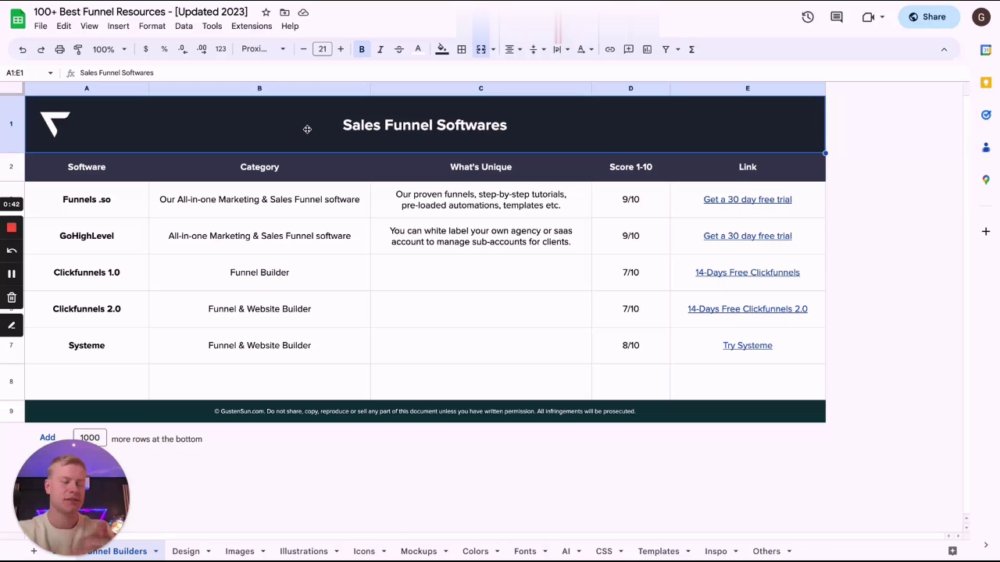Open the text color picker
1000x562 pixels.
click(x=418, y=49)
